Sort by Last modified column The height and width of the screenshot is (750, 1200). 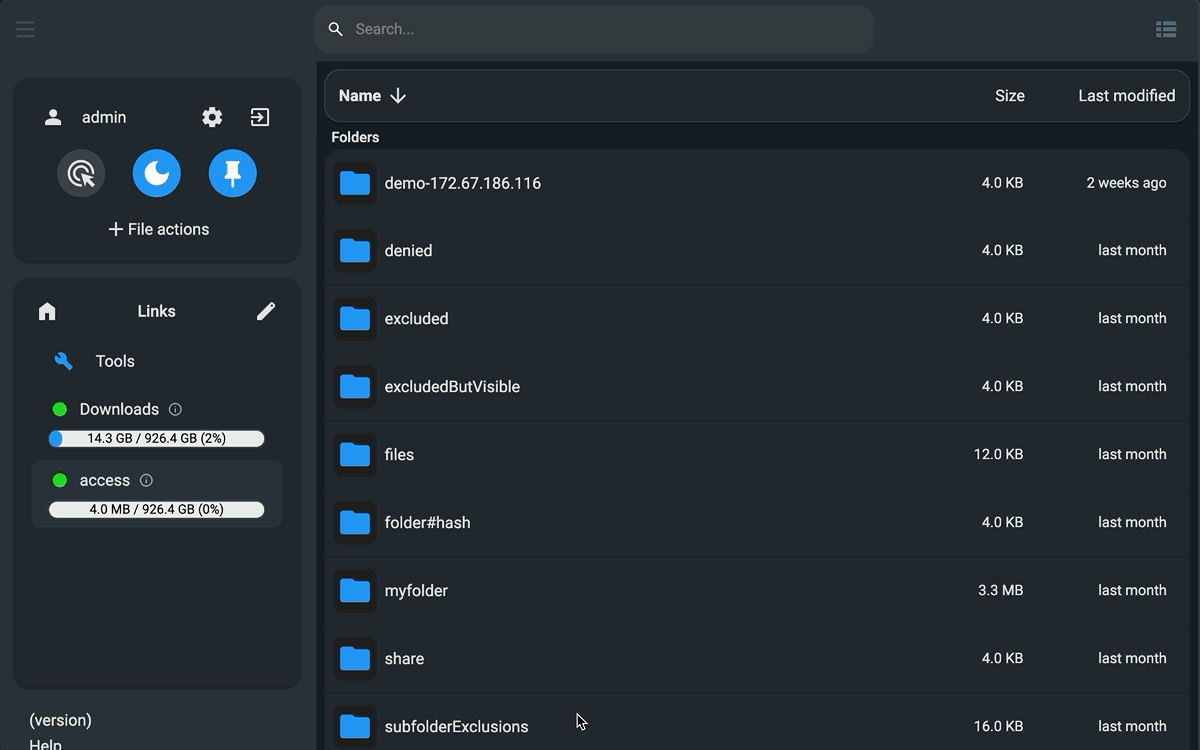(1126, 96)
